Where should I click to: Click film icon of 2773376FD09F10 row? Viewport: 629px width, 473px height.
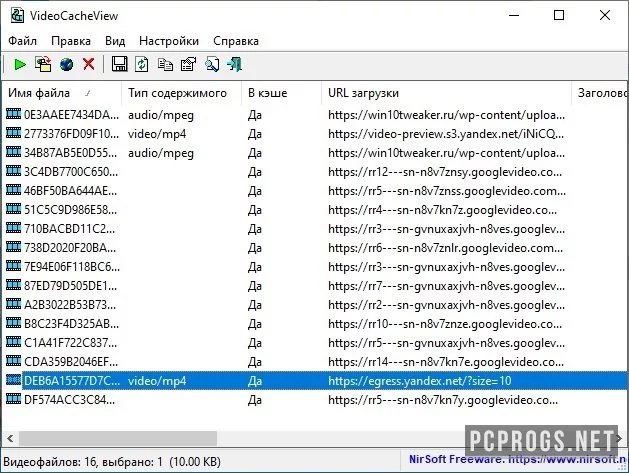coord(13,133)
